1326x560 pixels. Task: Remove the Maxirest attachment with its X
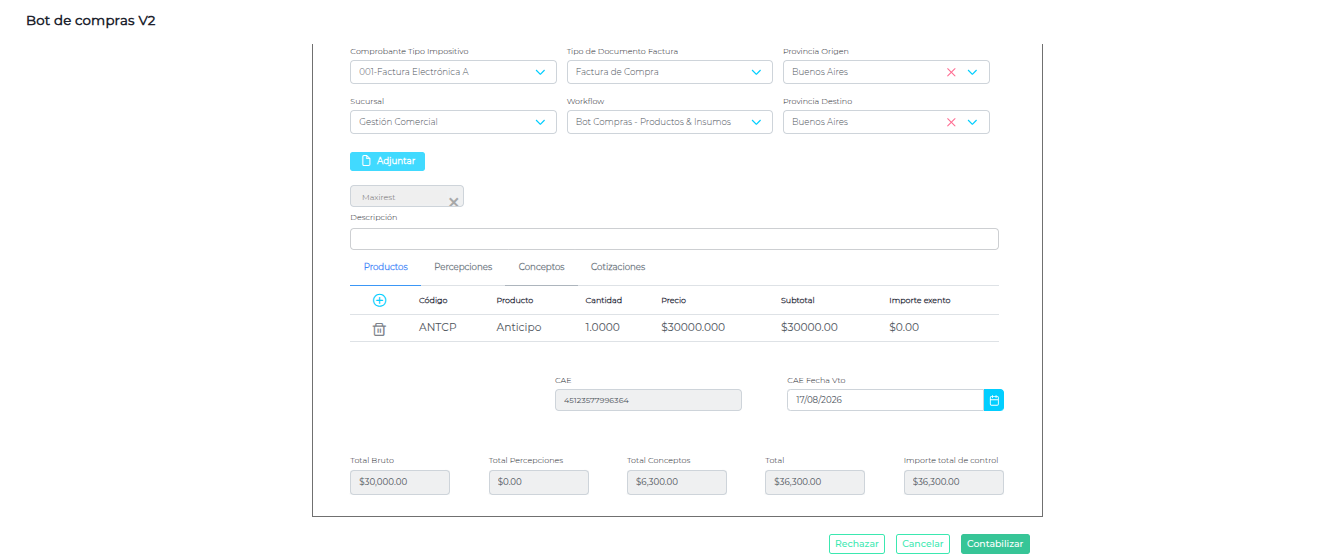tap(453, 202)
